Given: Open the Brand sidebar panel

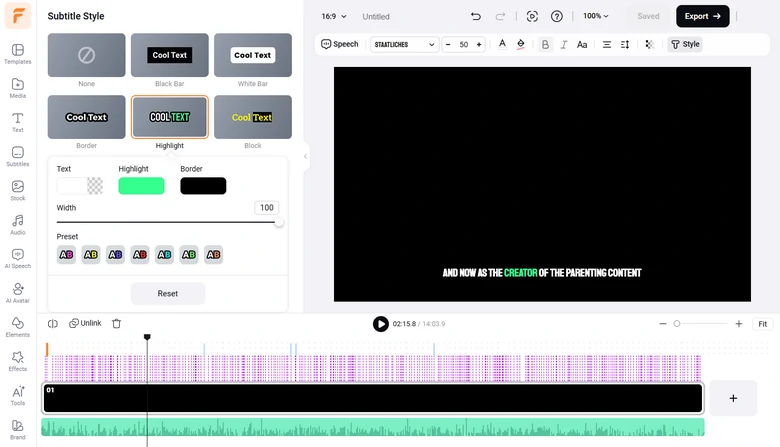Looking at the screenshot, I should [x=17, y=430].
